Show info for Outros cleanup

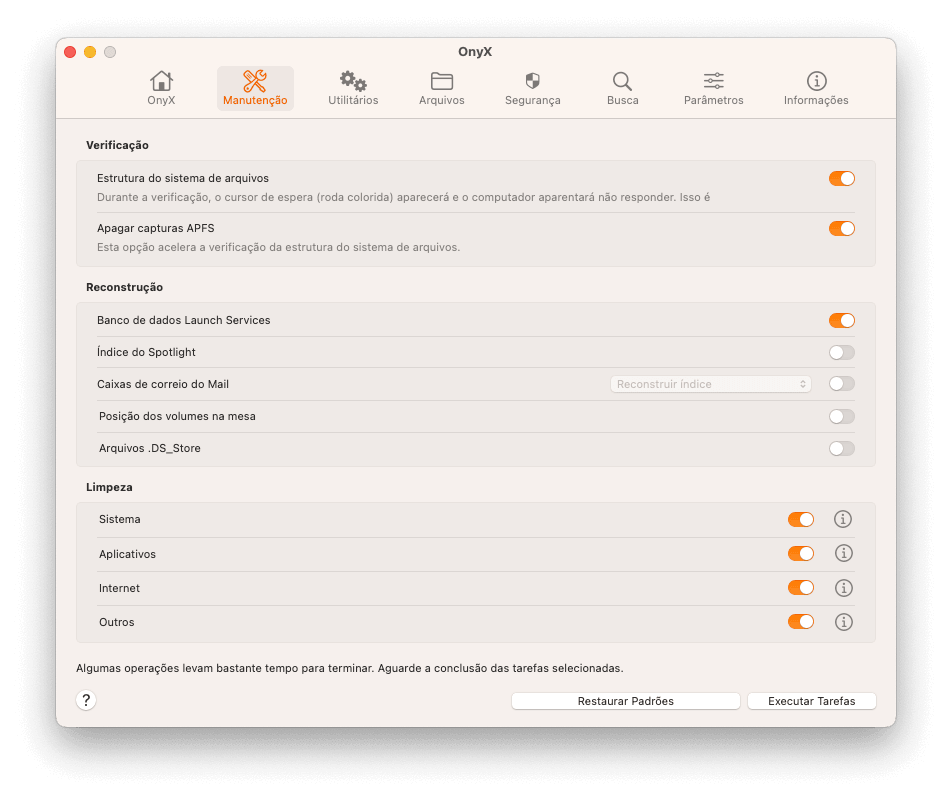point(843,622)
